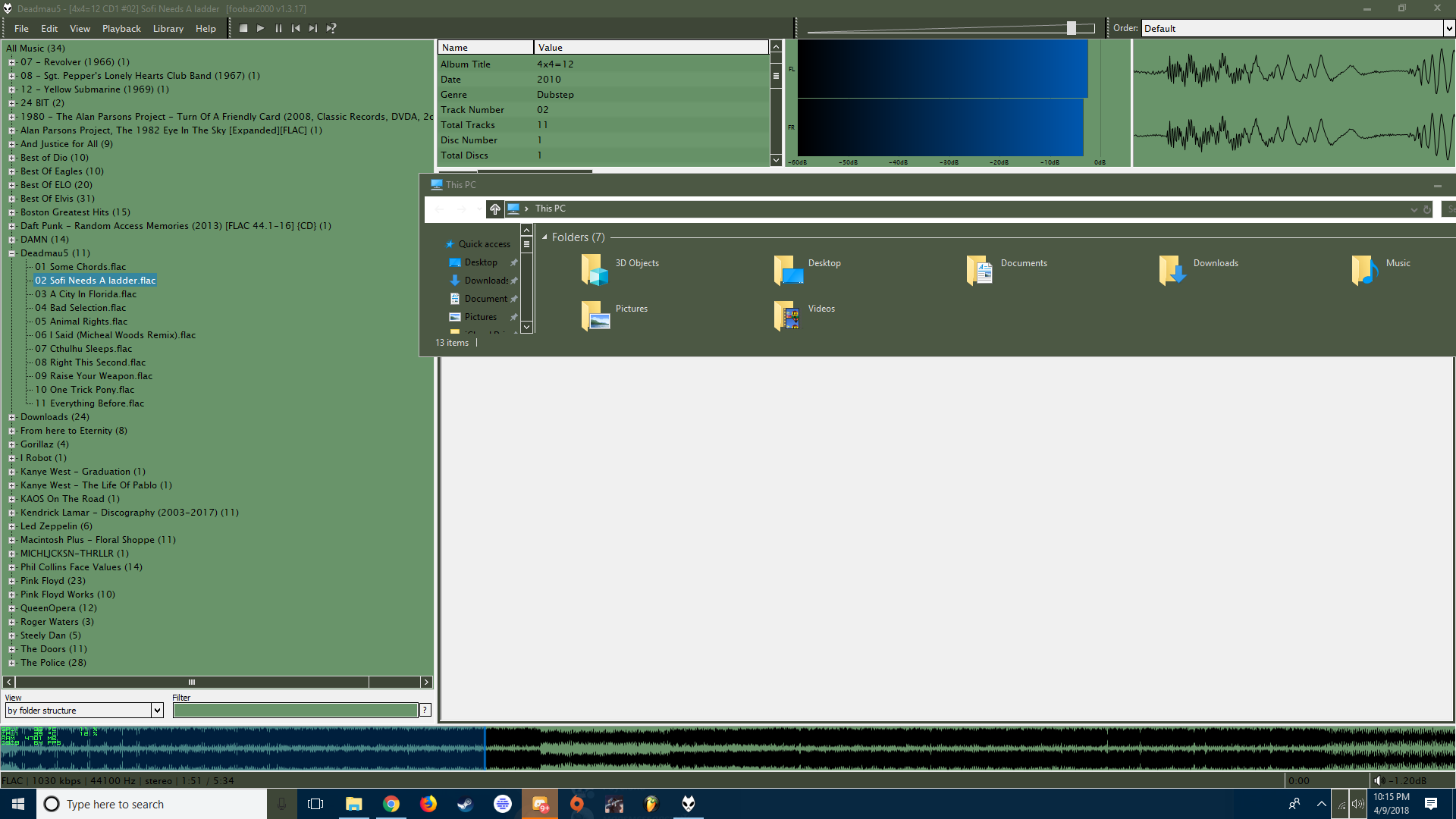Open Origin from the taskbar
Image resolution: width=1456 pixels, height=819 pixels.
pyautogui.click(x=577, y=804)
